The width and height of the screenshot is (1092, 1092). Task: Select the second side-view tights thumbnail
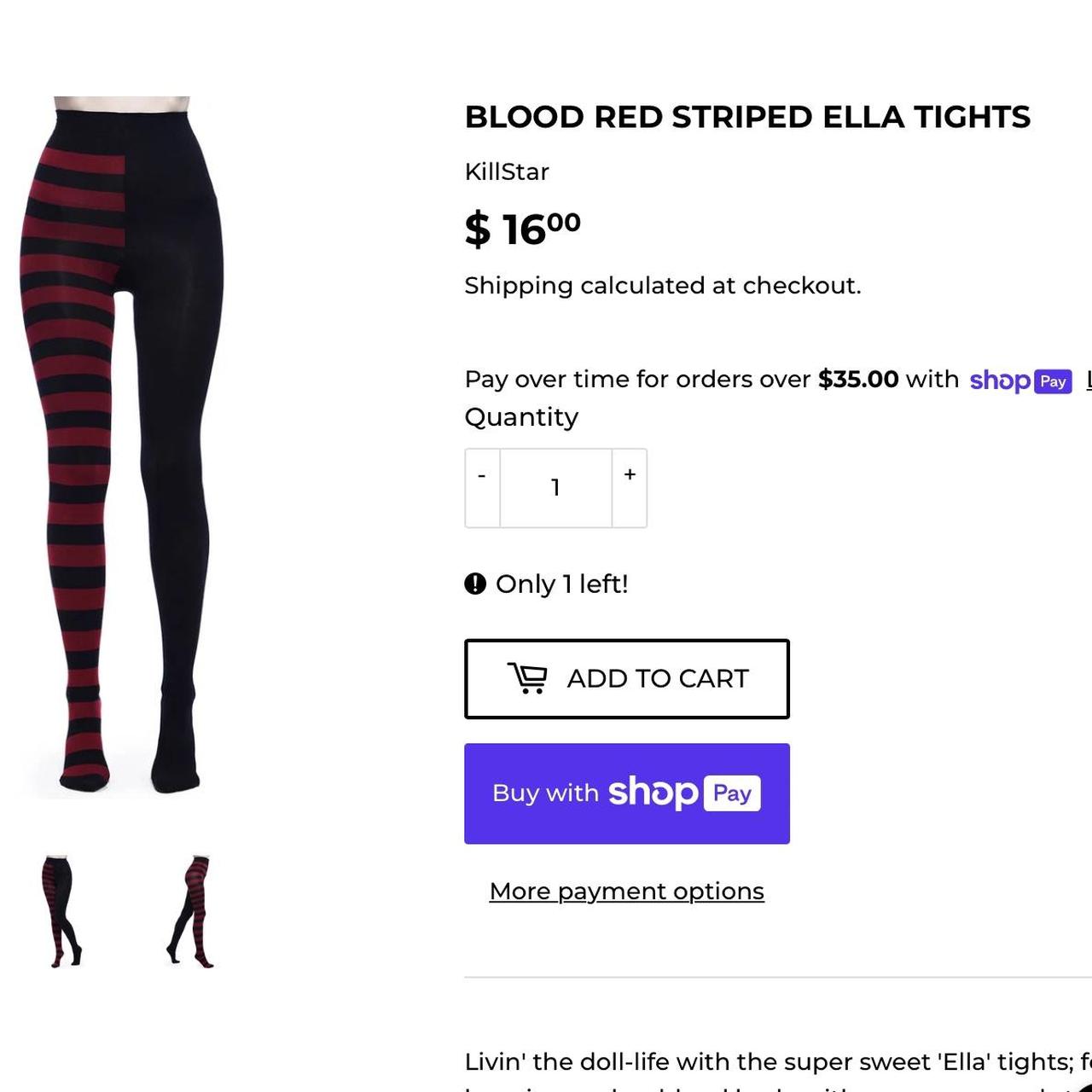(x=189, y=911)
